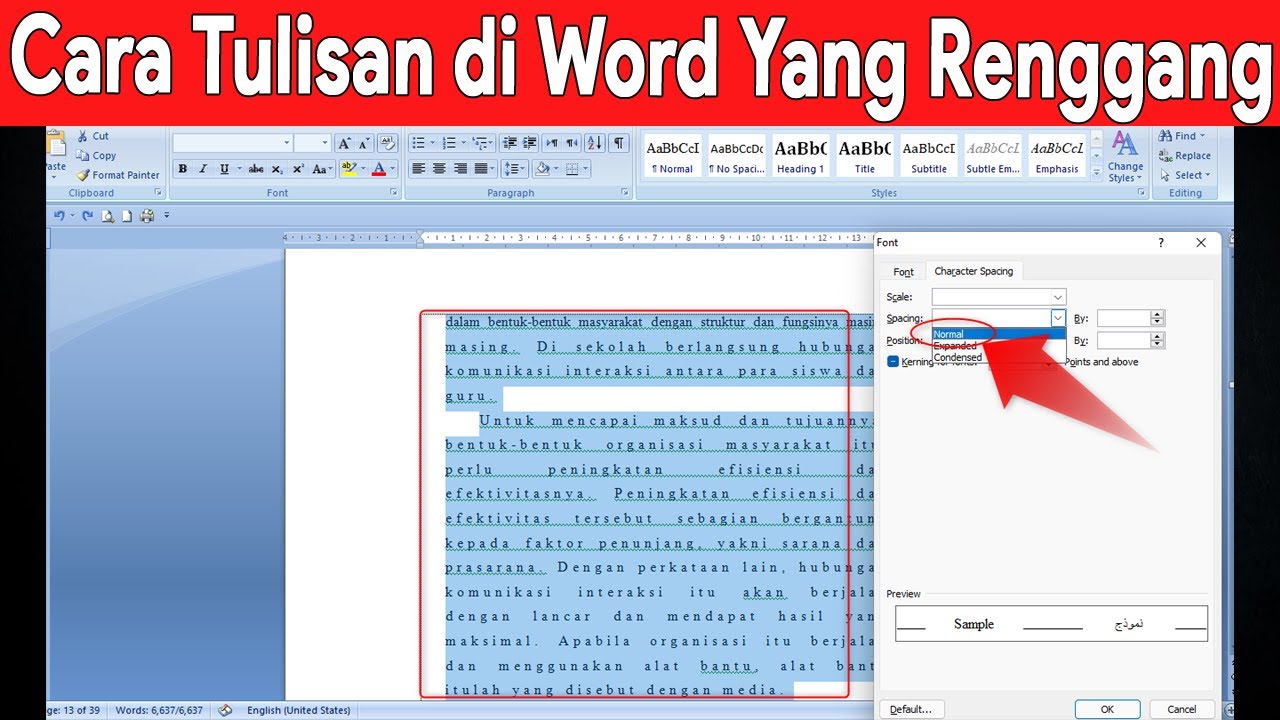This screenshot has width=1280, height=720.
Task: Switch to the Font tab
Action: pos(903,272)
